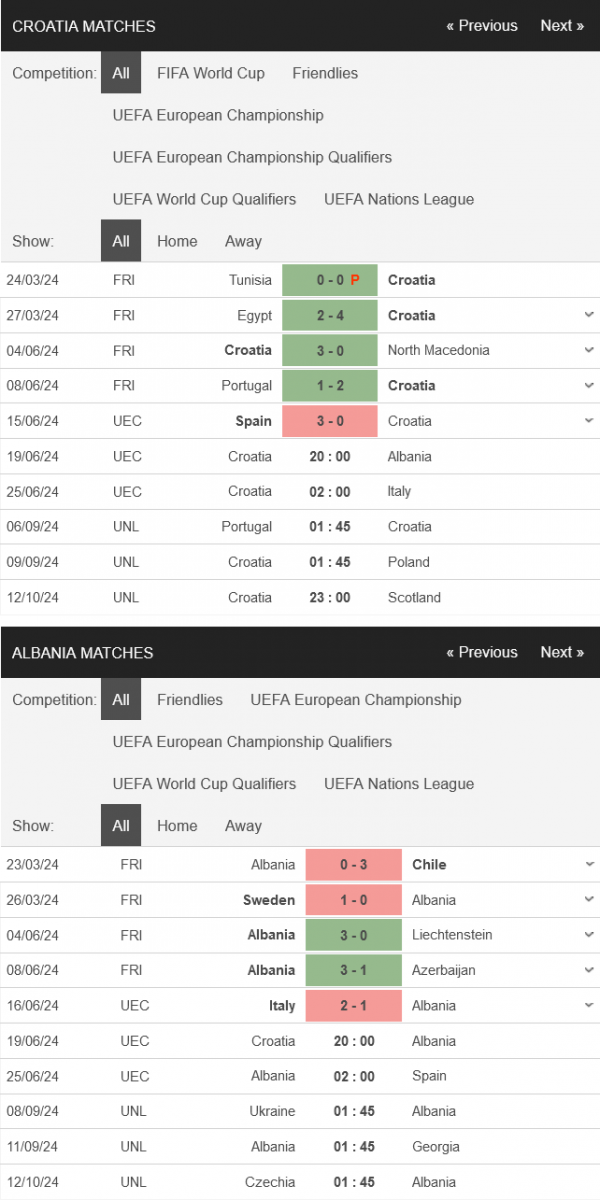Go to Next Croatia matches
The height and width of the screenshot is (1200, 600).
pos(562,26)
